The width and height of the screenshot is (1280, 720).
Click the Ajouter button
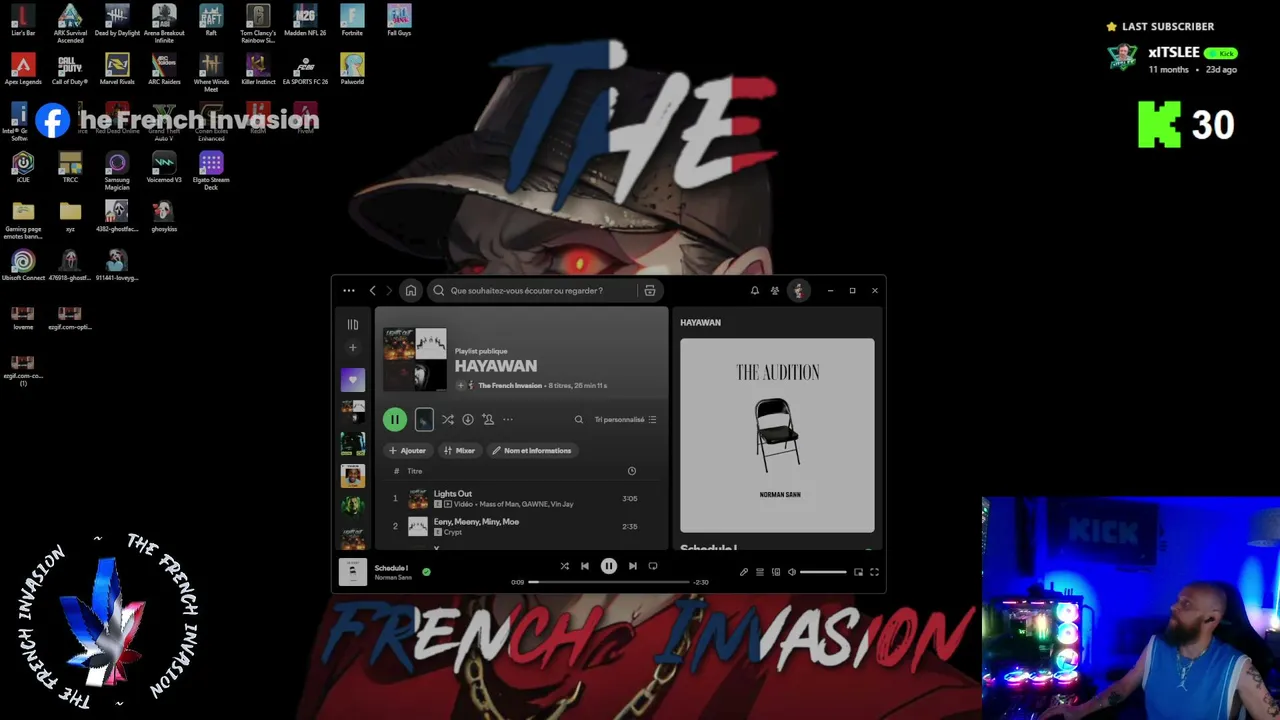pyautogui.click(x=408, y=451)
